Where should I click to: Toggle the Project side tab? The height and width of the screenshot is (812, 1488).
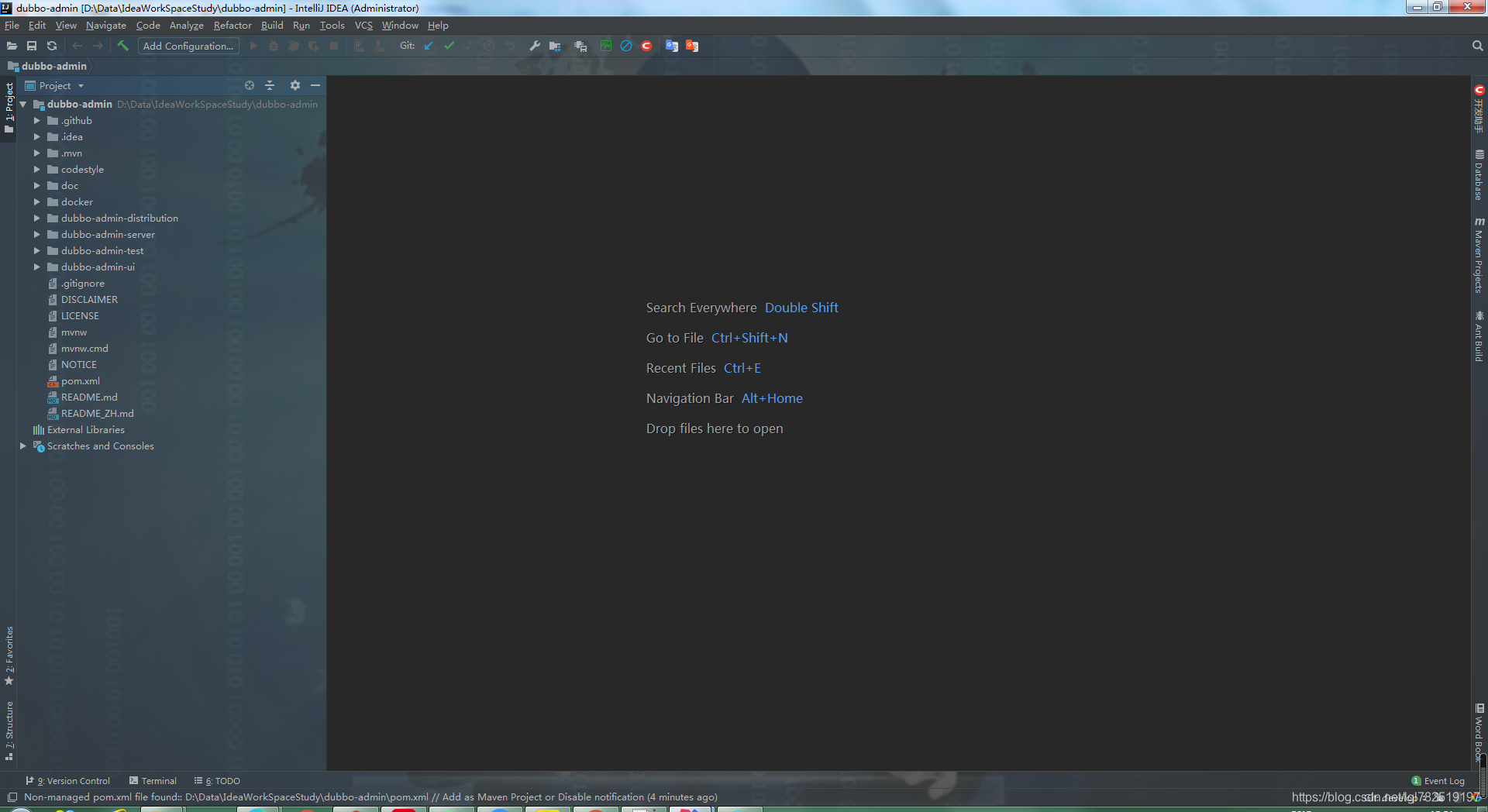pos(9,107)
